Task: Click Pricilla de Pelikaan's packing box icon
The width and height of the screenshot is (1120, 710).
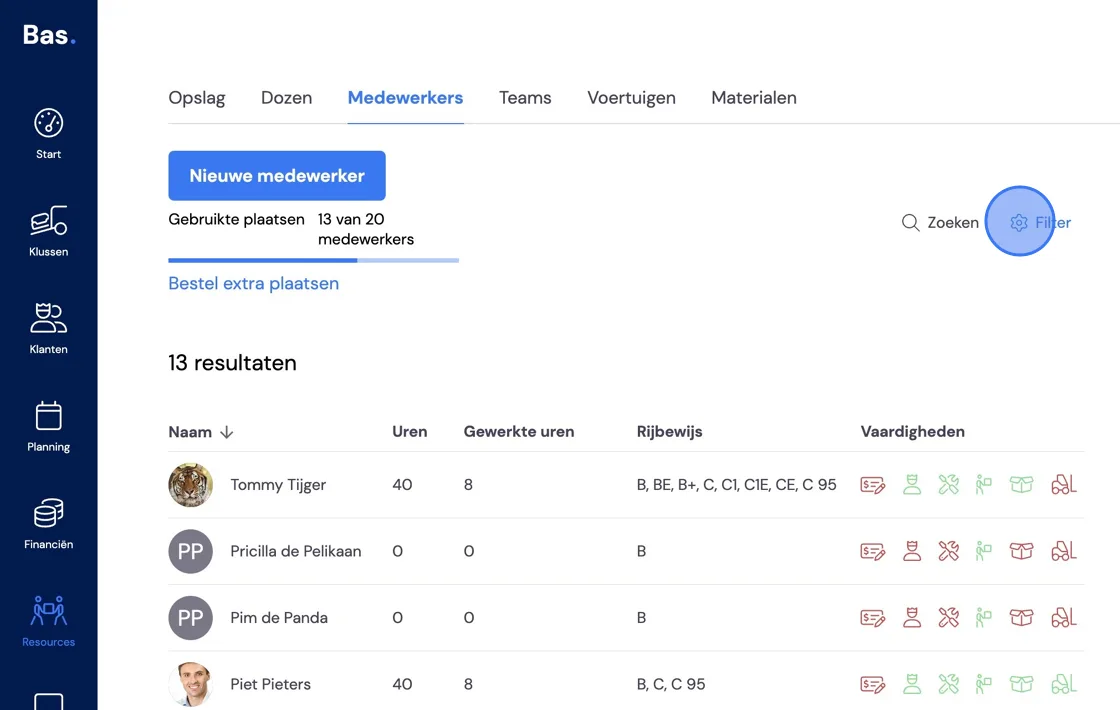Action: tap(1021, 551)
